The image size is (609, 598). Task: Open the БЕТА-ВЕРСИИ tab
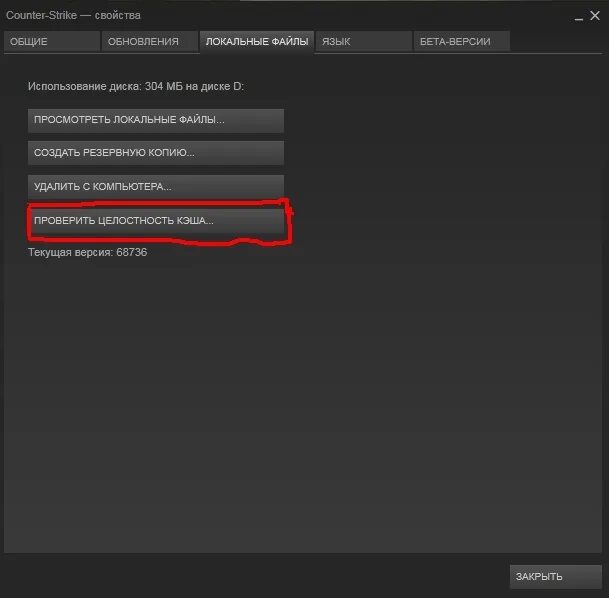click(462, 42)
